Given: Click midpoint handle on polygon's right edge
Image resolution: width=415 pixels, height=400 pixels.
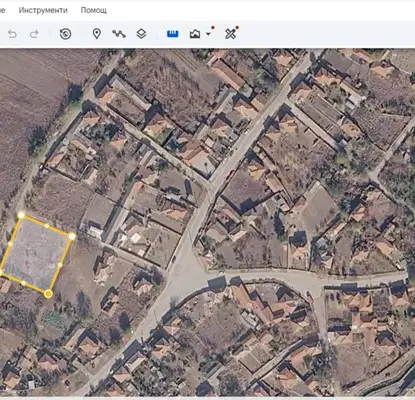Looking at the screenshot, I should pos(60,265).
